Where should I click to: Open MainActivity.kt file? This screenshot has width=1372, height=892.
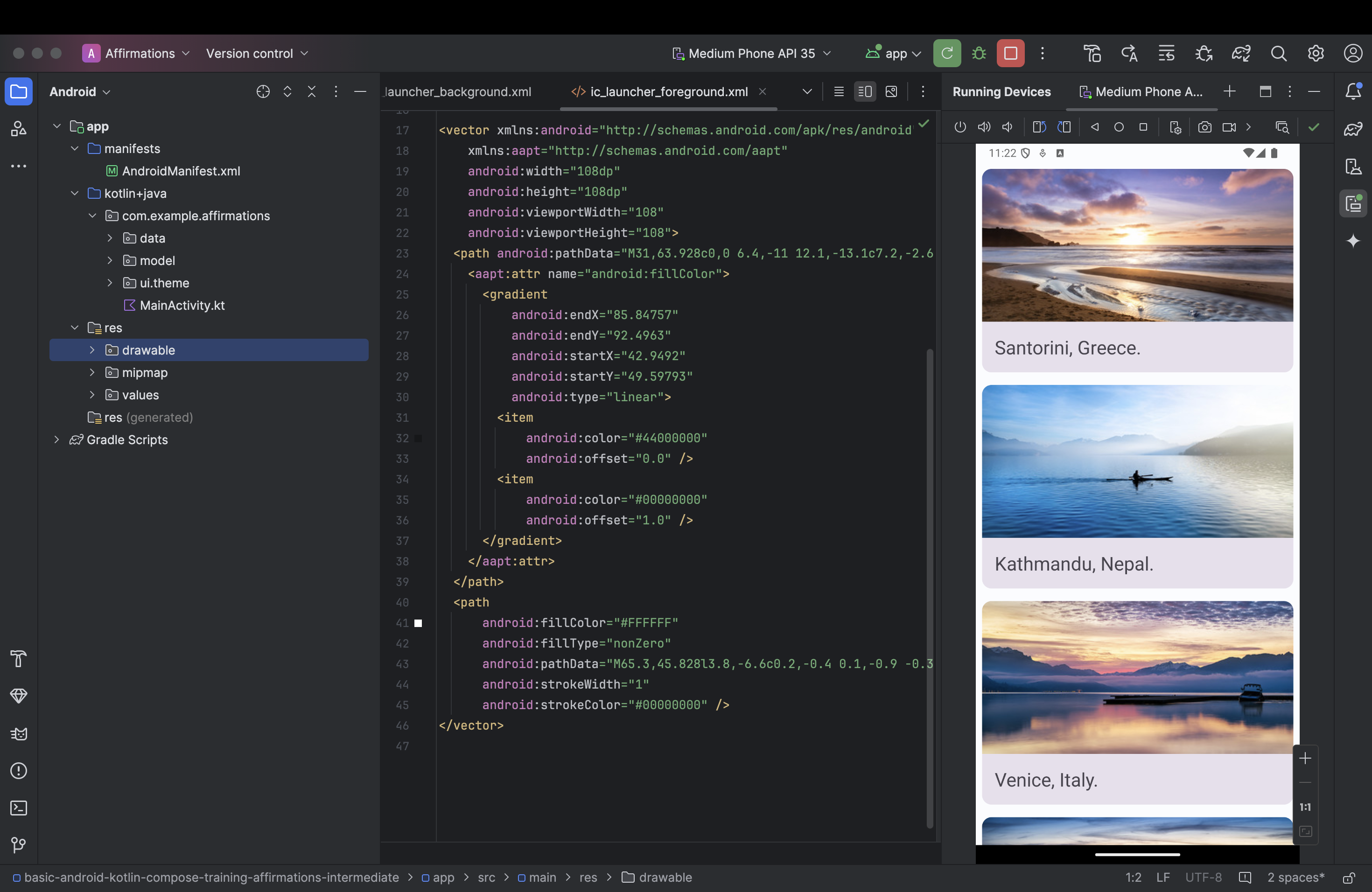click(182, 306)
